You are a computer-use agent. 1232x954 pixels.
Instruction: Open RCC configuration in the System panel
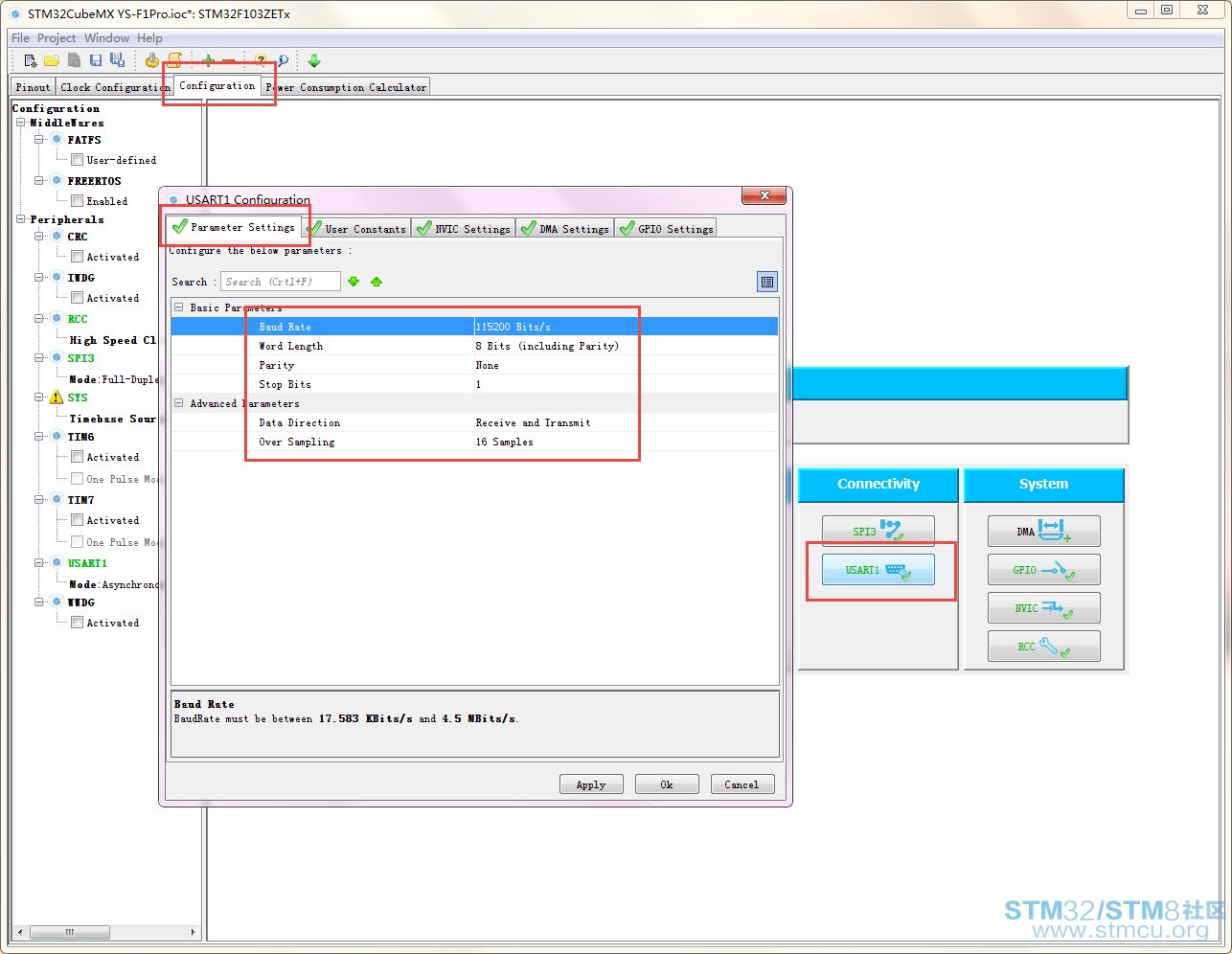1043,647
